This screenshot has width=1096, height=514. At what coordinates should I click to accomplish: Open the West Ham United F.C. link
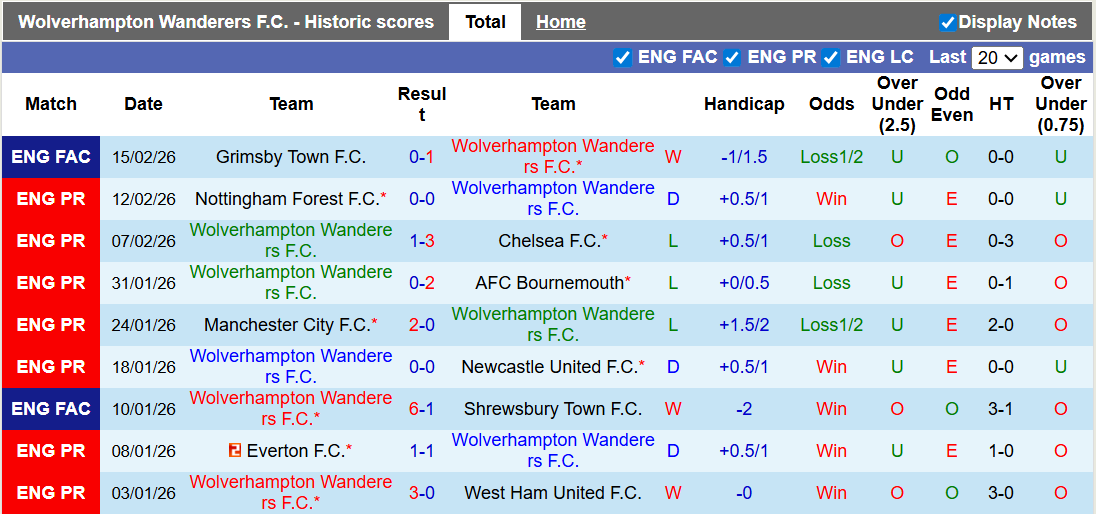pyautogui.click(x=553, y=493)
